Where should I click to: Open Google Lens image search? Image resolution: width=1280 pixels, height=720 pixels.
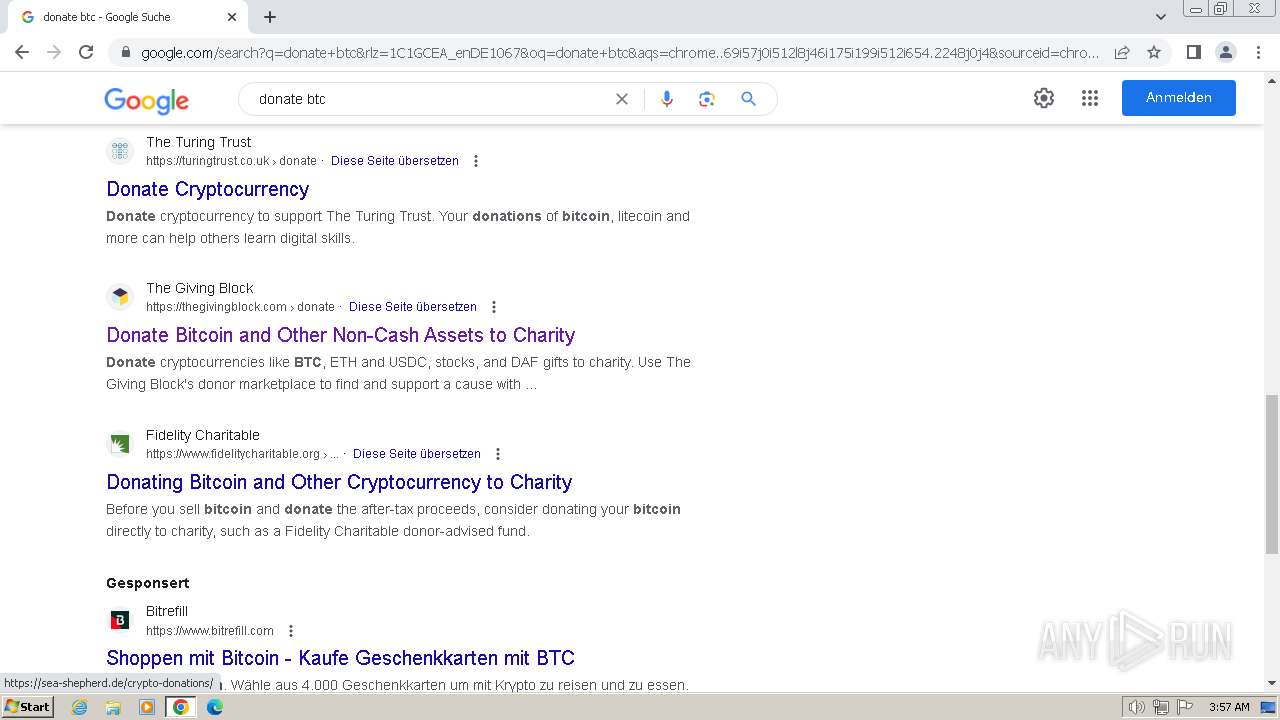click(x=707, y=99)
